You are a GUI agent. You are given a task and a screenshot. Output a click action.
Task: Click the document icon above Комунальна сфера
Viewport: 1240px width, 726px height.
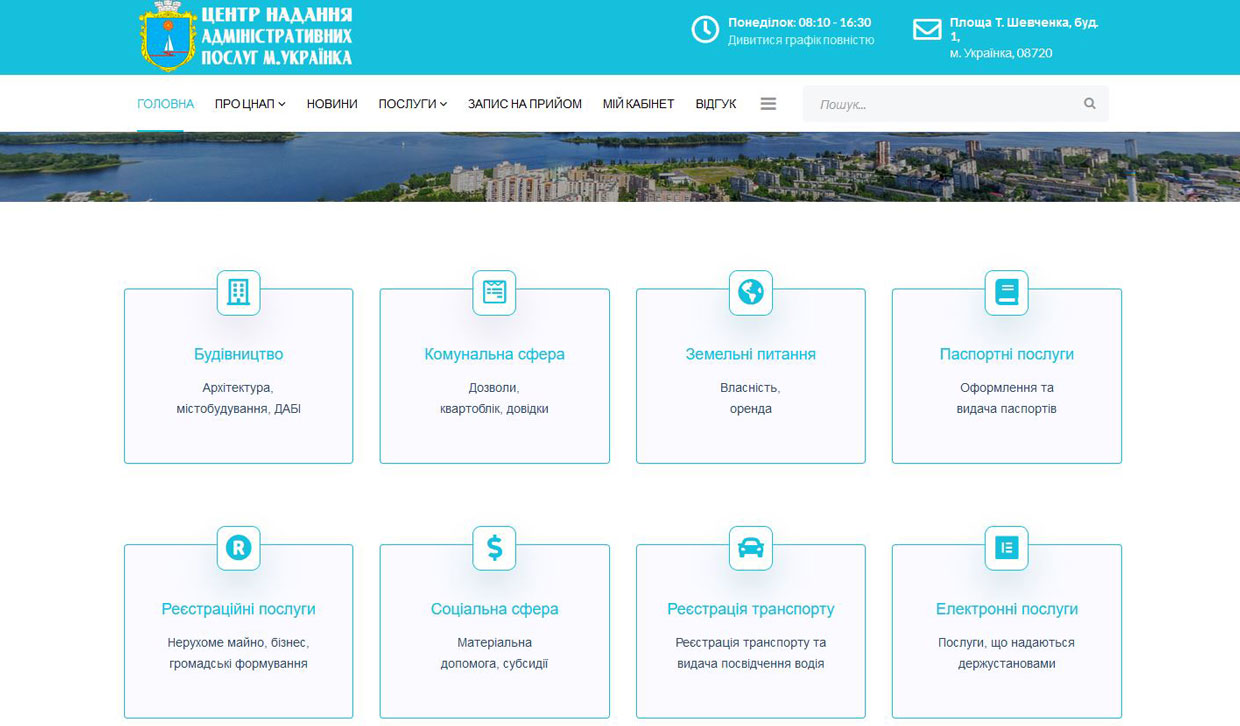point(494,292)
